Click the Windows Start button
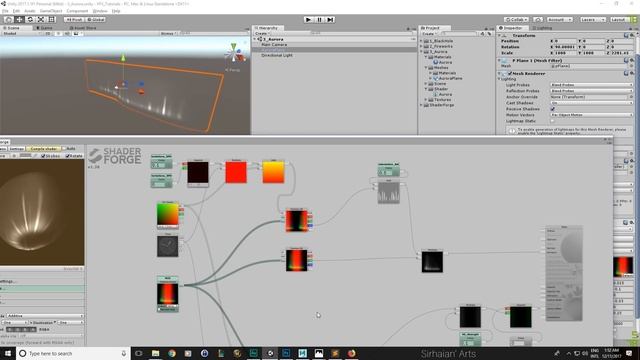 (8, 353)
